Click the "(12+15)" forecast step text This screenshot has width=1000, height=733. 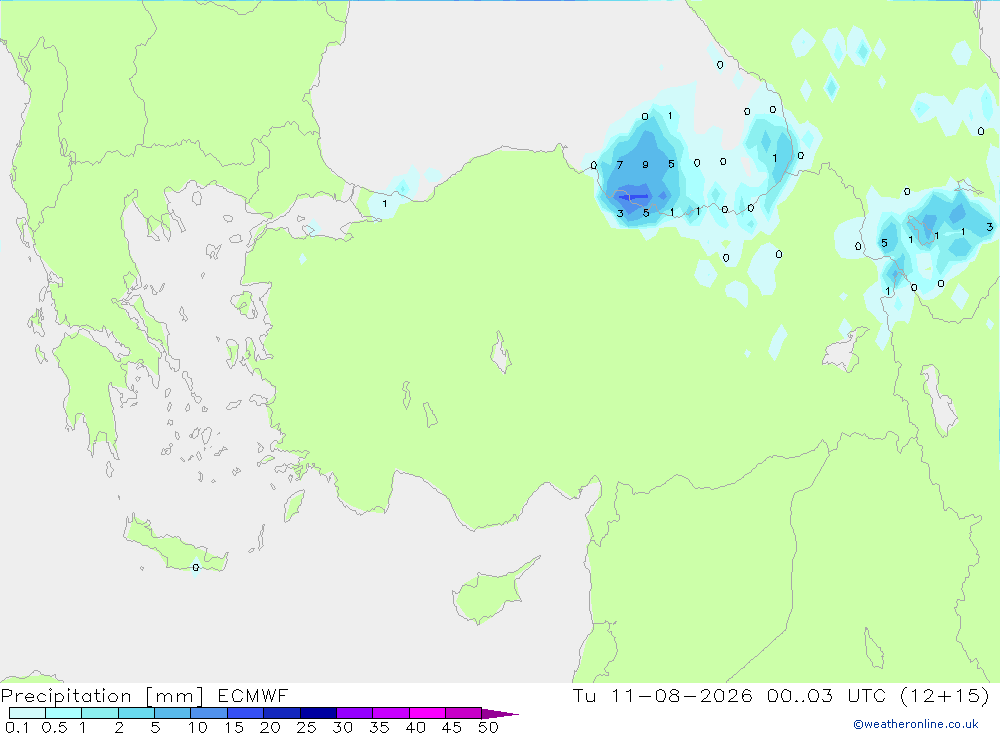click(945, 695)
